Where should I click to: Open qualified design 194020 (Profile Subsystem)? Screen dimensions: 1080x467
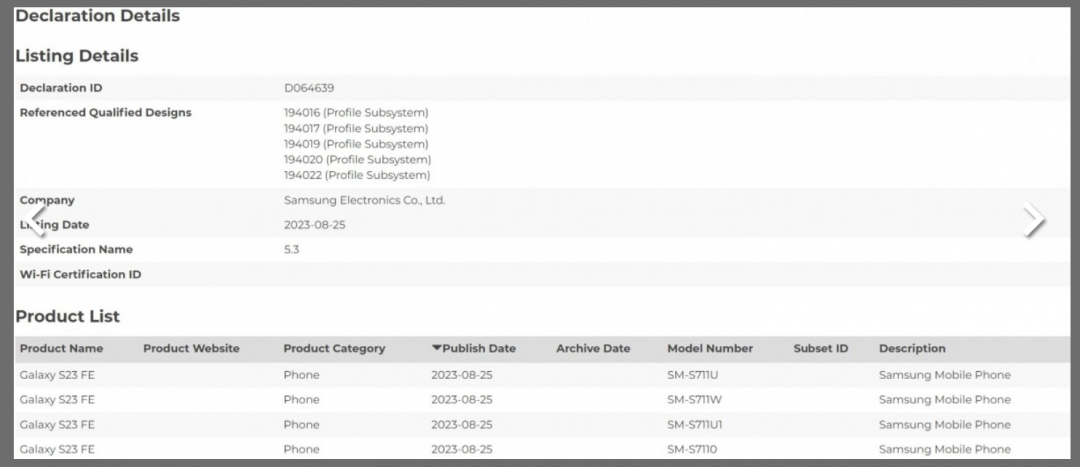tap(357, 159)
